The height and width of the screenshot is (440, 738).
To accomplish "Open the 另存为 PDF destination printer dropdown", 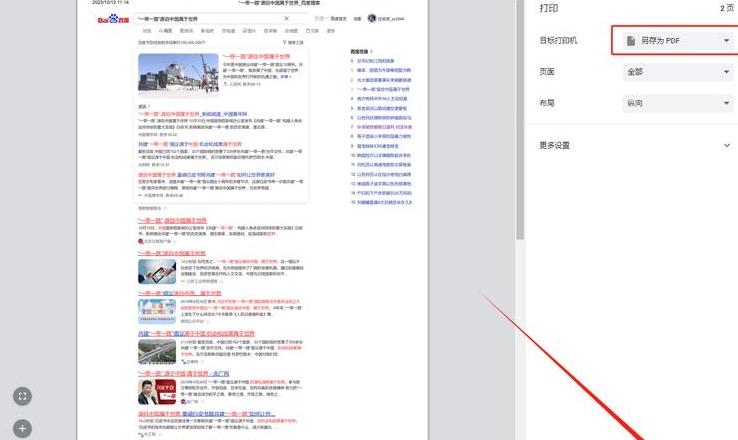I will click(679, 41).
